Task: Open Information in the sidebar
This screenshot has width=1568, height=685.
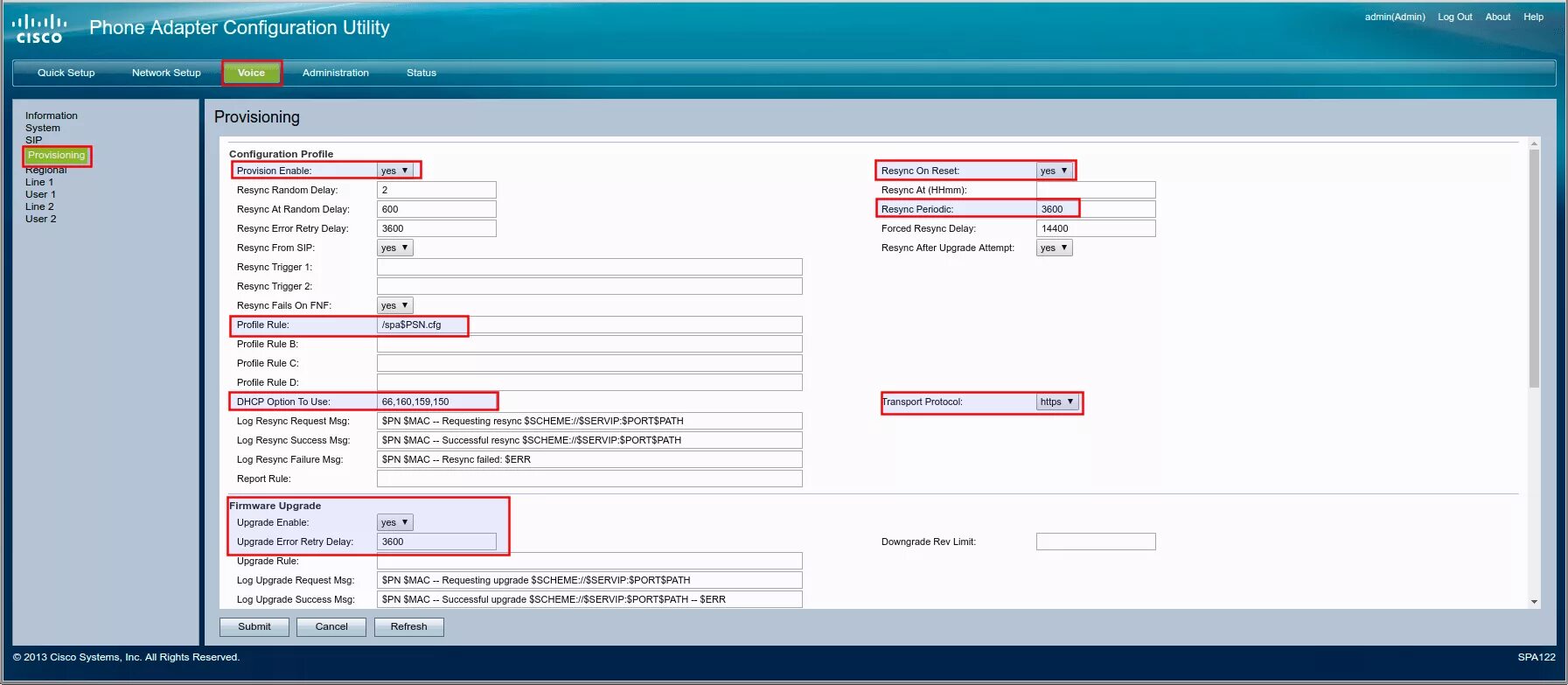Action: click(52, 115)
